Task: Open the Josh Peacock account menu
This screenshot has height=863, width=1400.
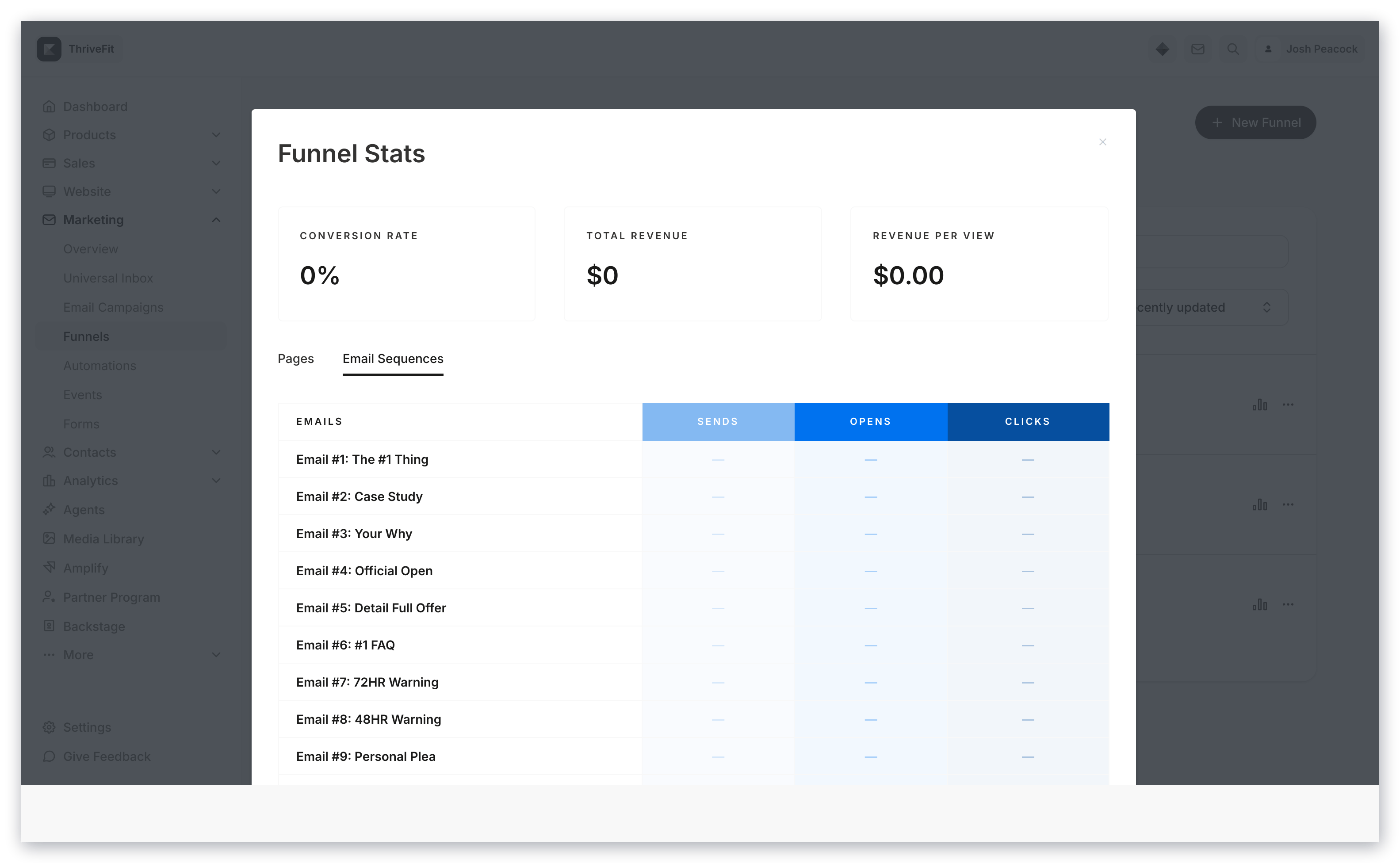Action: pos(1310,49)
